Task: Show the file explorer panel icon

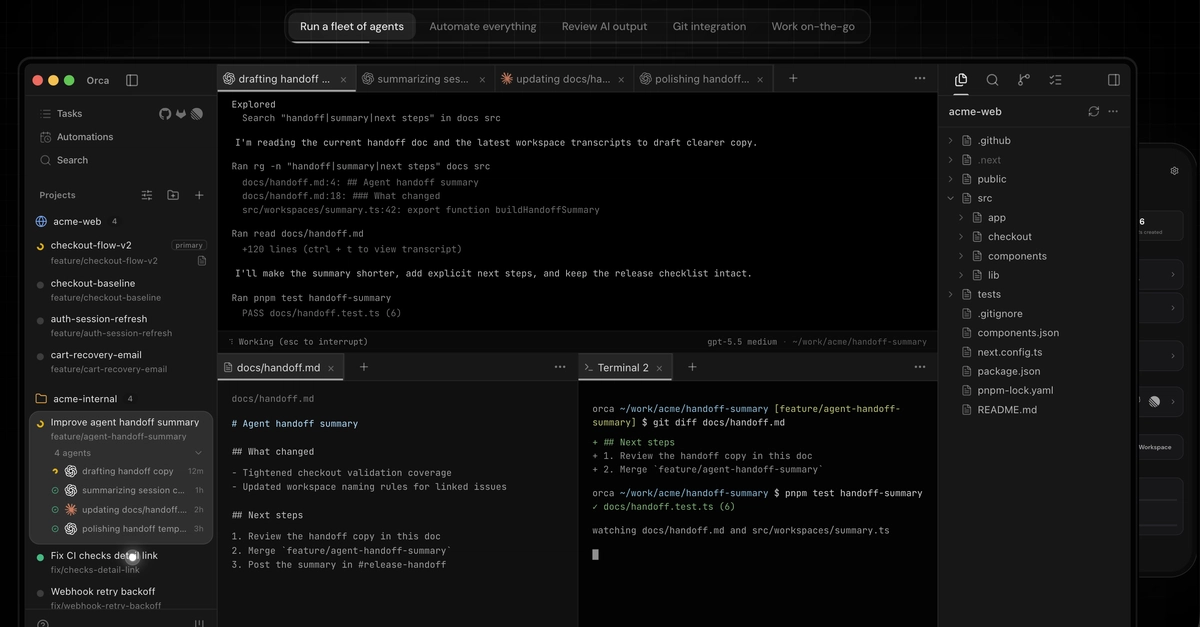Action: pos(961,80)
